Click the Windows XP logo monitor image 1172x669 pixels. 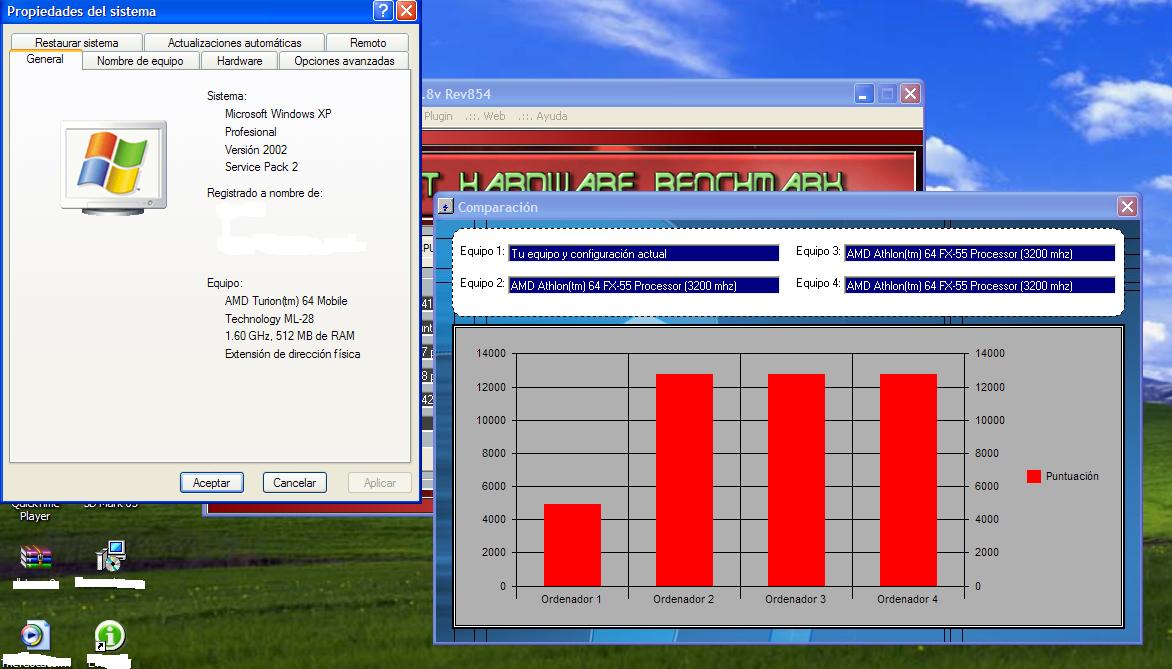(x=114, y=167)
